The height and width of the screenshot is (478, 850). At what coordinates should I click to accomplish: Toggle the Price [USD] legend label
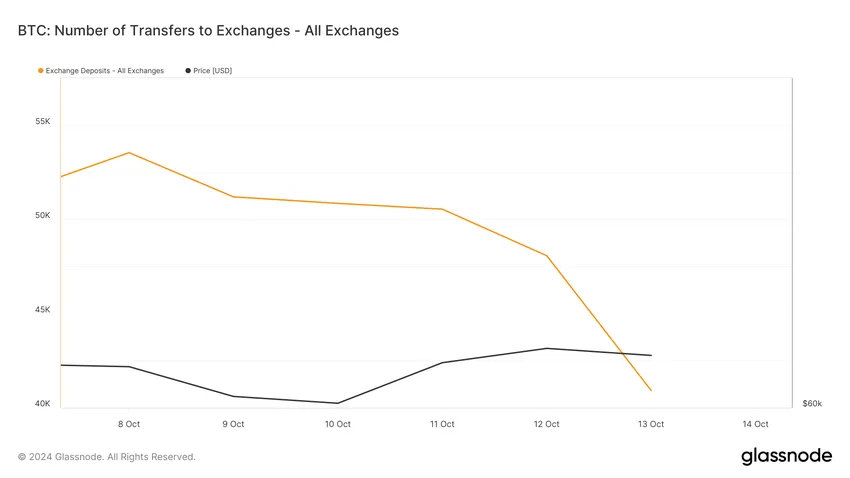coord(213,71)
